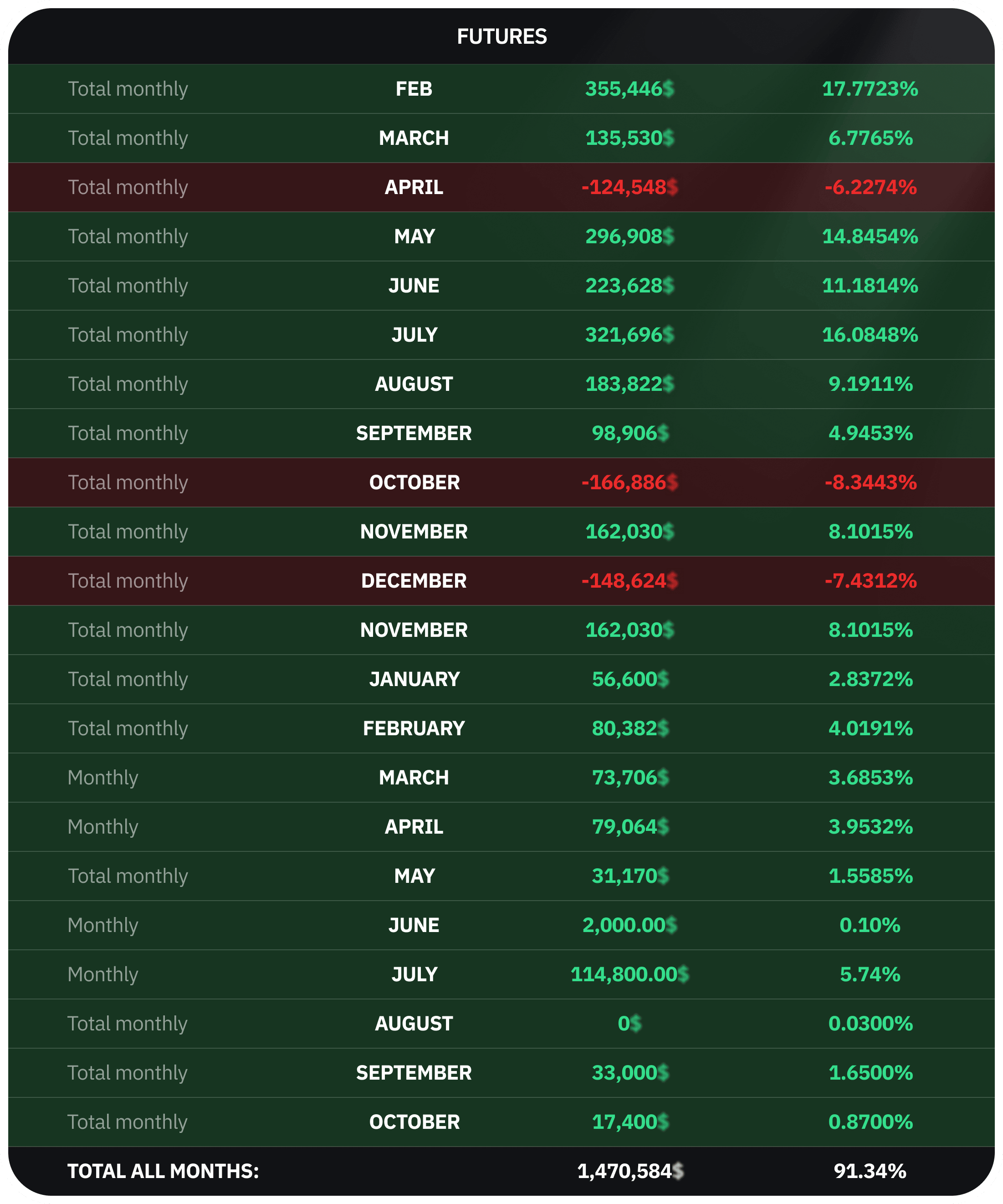Select the 80,382$ February profit
The height and width of the screenshot is (1204, 1003).
tap(629, 729)
